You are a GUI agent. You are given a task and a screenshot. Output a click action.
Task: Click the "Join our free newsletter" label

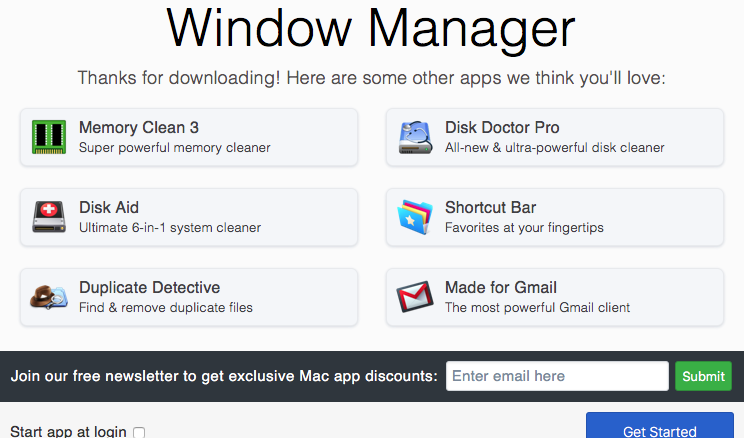(224, 376)
